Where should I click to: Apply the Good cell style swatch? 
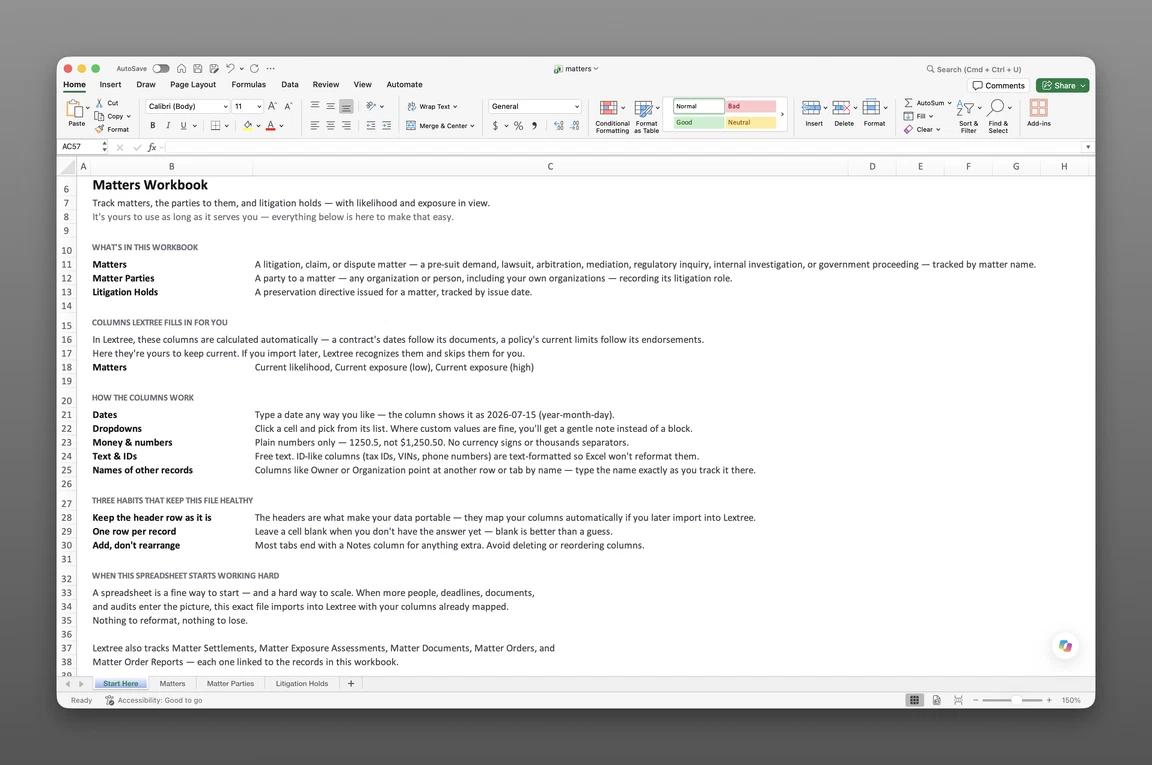(699, 123)
